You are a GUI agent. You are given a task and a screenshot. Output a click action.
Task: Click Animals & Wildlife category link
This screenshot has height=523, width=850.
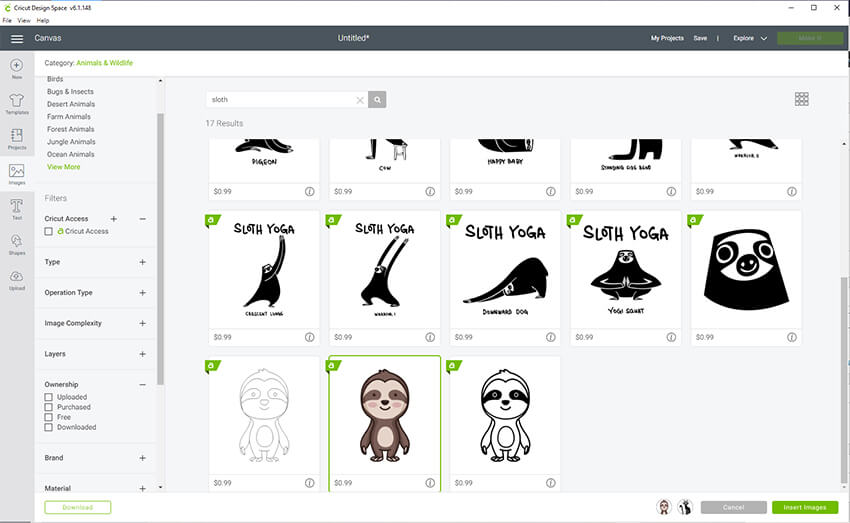104,63
